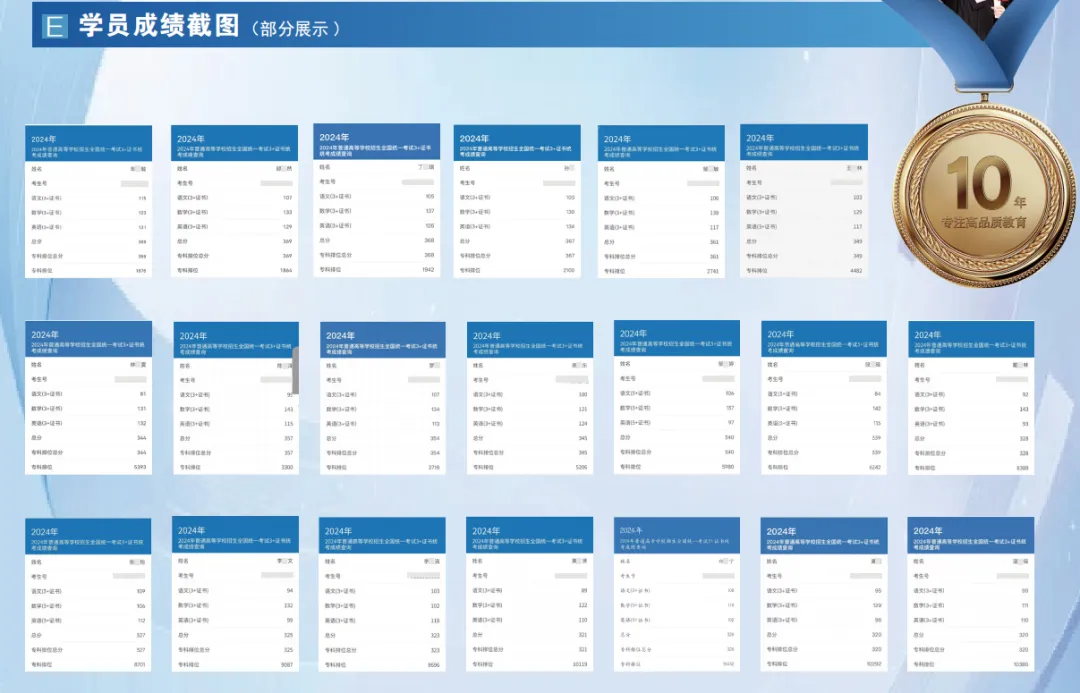Select score card with rank 3300
Viewport: 1080px width, 693px height.
(x=236, y=398)
